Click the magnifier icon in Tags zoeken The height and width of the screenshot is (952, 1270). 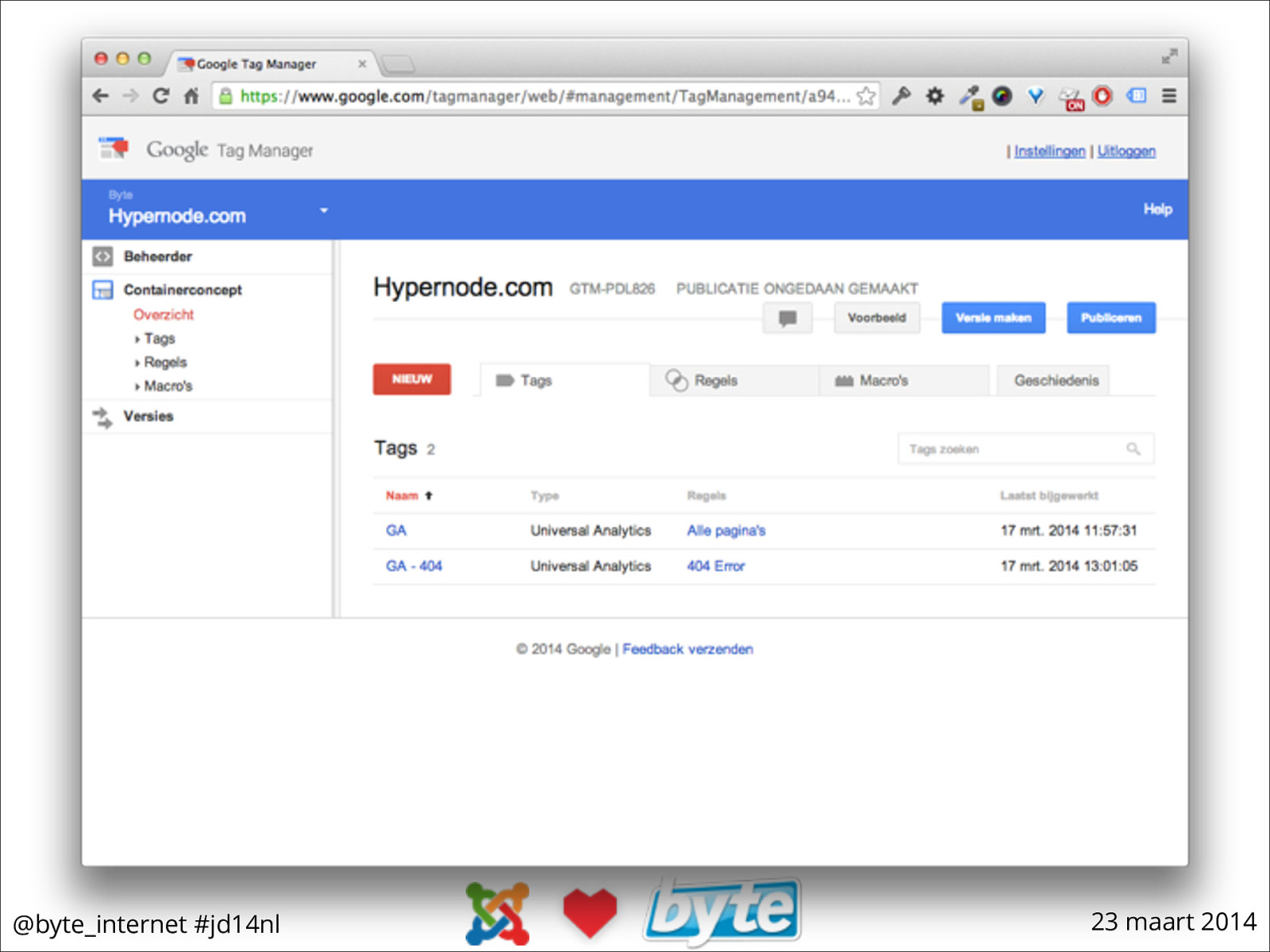coord(1133,449)
